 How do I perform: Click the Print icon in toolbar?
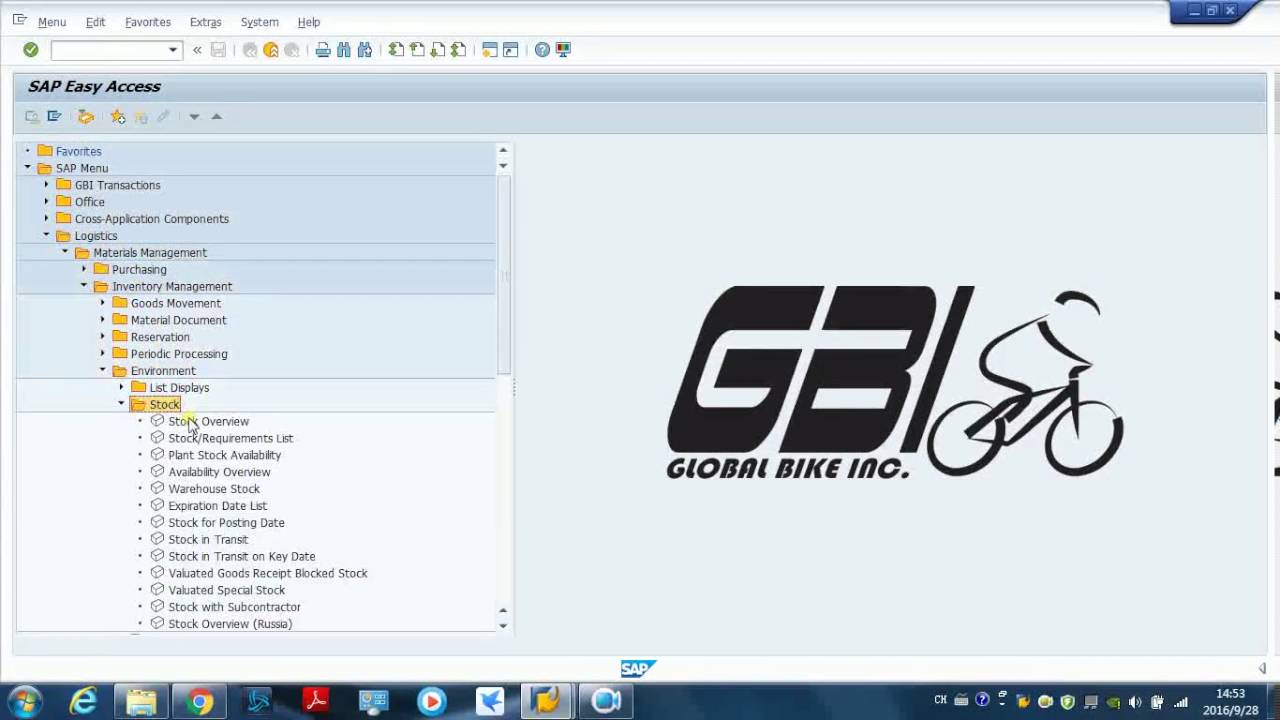[322, 49]
